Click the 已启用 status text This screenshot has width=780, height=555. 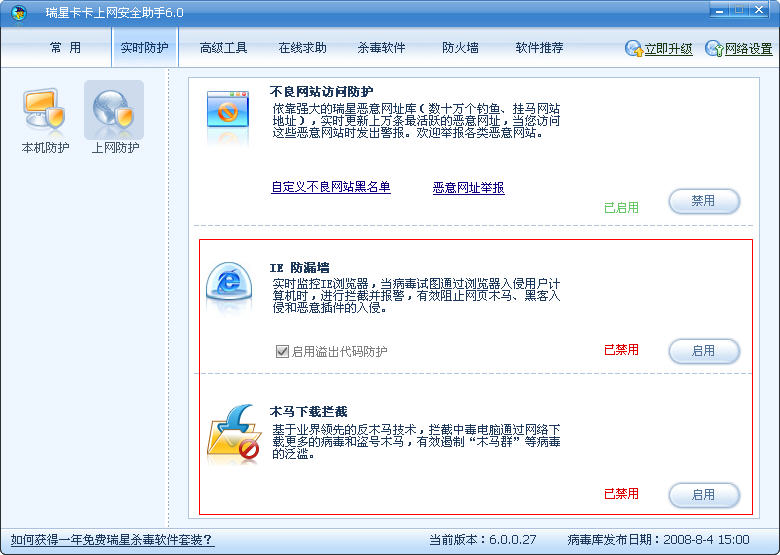(621, 207)
